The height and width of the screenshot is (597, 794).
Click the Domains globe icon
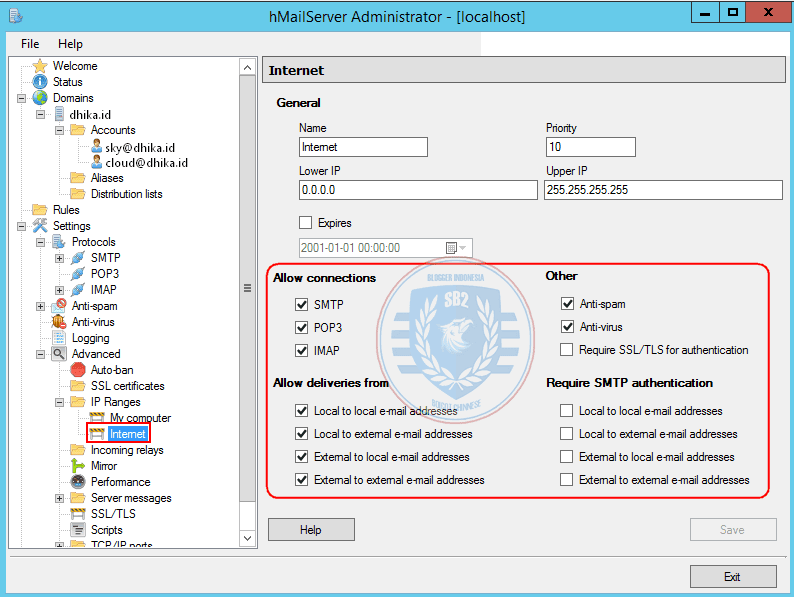[40, 98]
